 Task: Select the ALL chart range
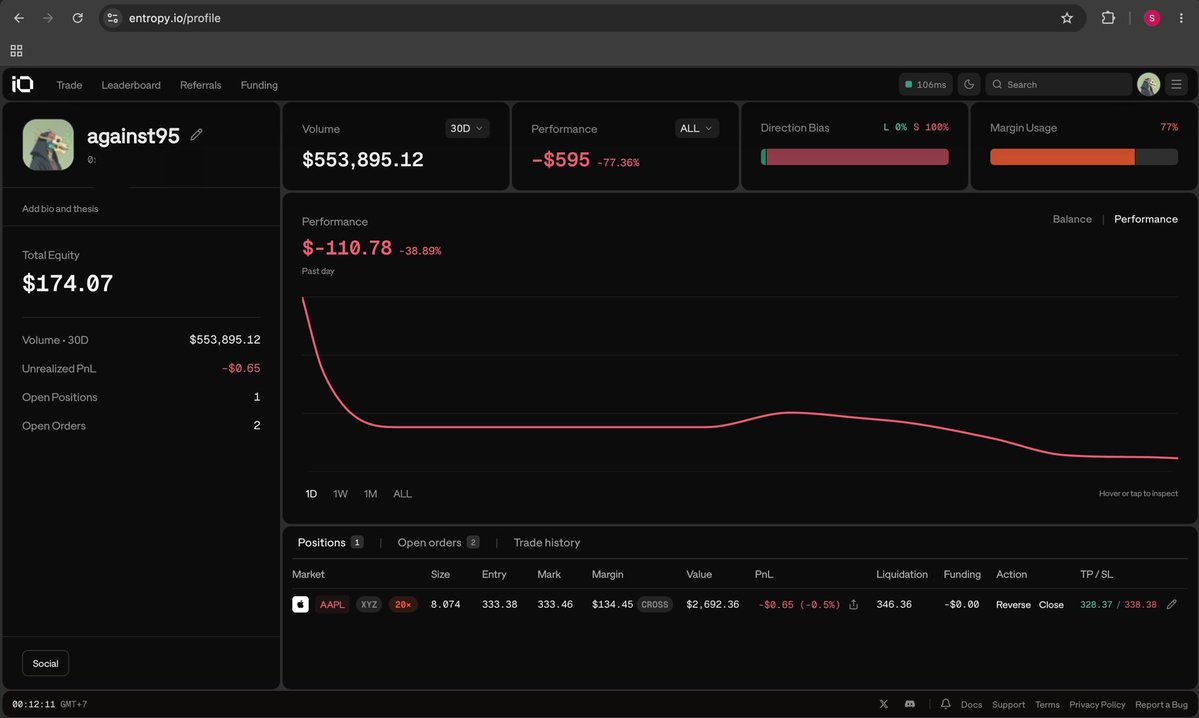pos(402,494)
